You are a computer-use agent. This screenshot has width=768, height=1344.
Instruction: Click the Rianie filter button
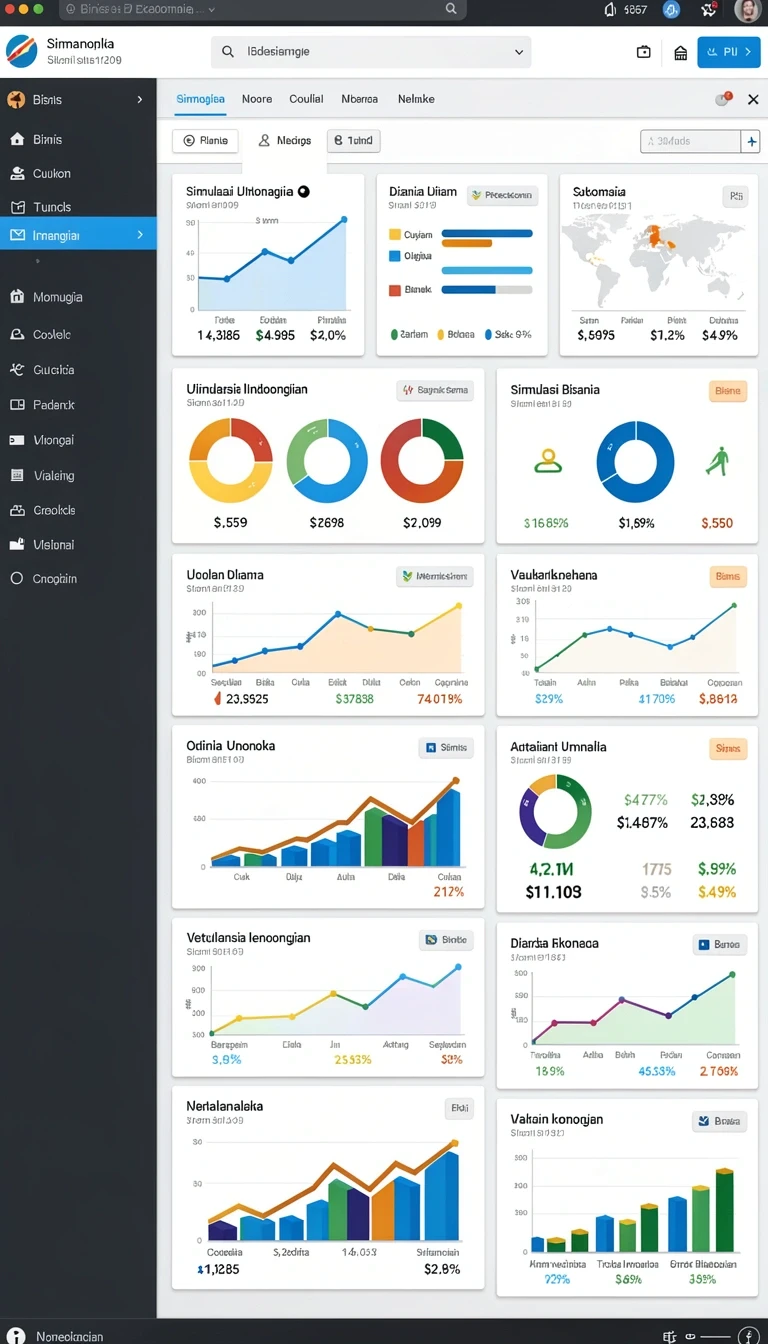[x=205, y=141]
